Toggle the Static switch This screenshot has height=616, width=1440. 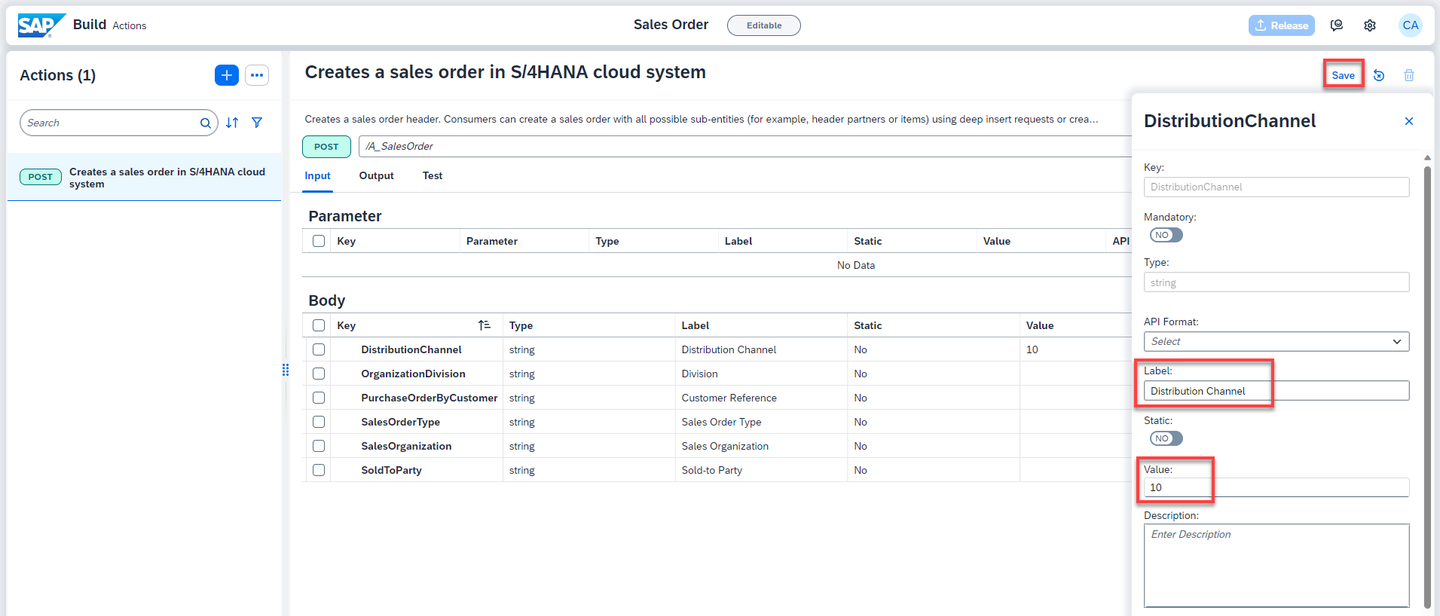[x=1166, y=438]
